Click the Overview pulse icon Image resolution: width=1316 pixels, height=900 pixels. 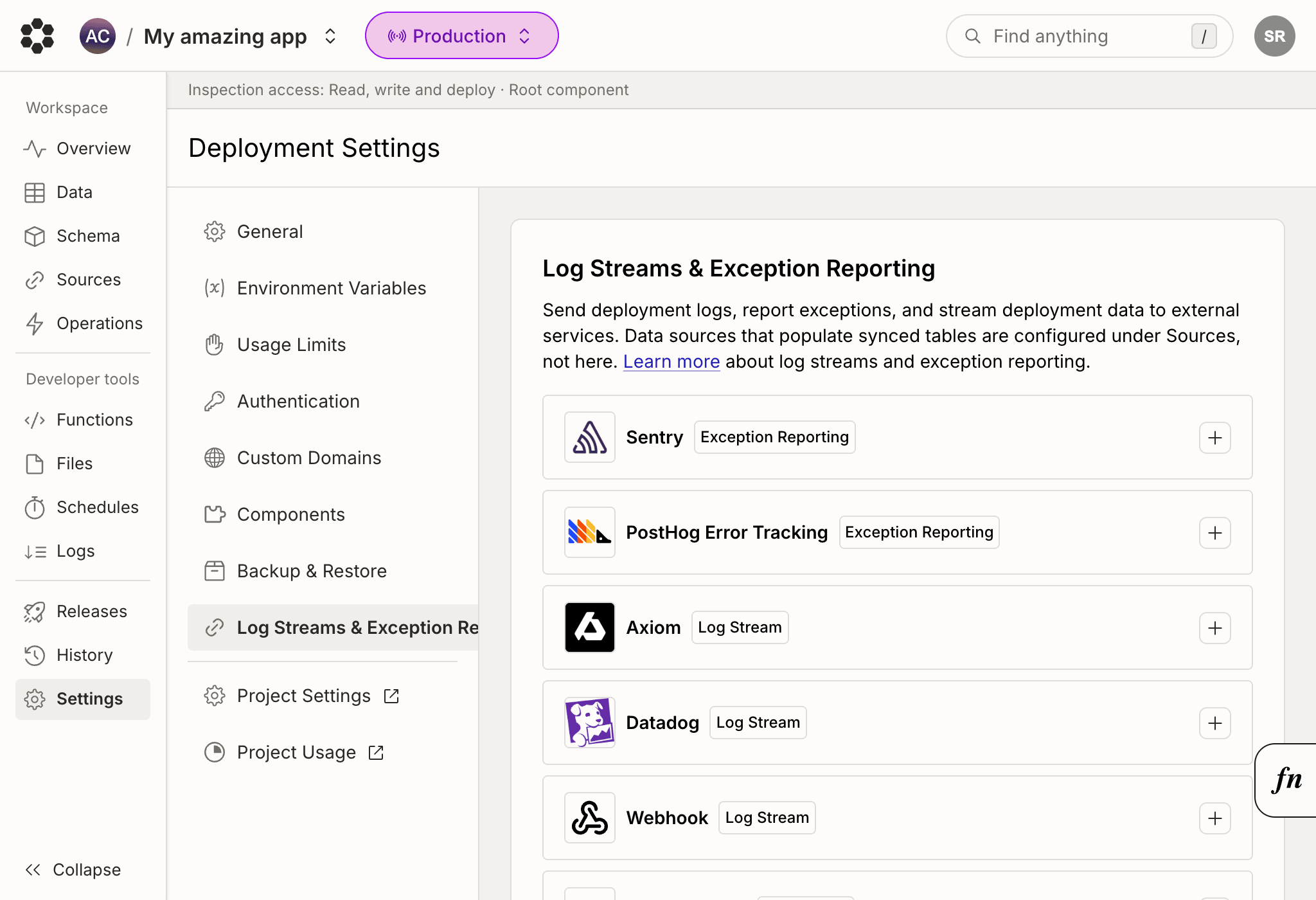pyautogui.click(x=35, y=148)
